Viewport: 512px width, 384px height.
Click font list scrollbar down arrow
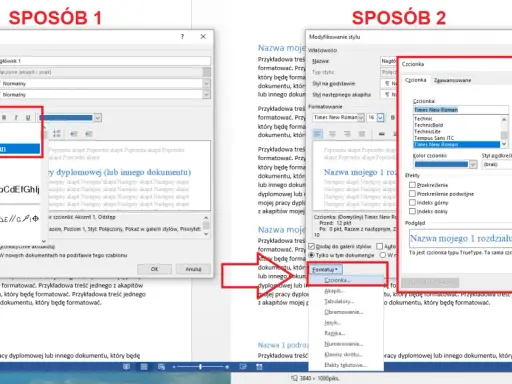click(504, 144)
